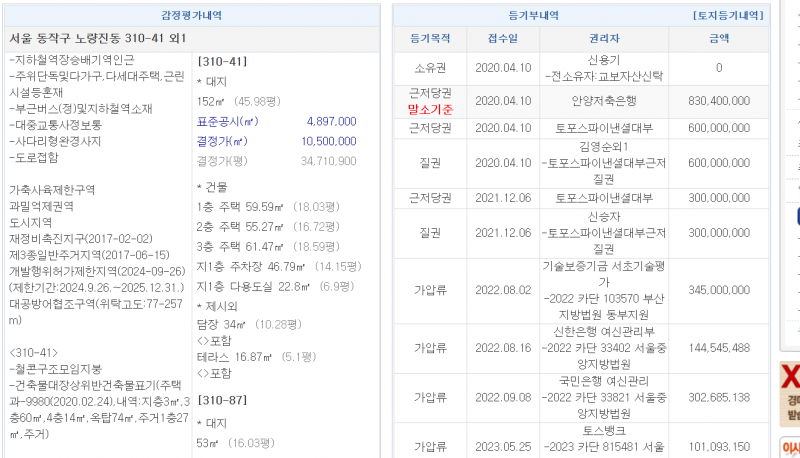Select the 안양저축은행 rights holder cell
The width and height of the screenshot is (800, 458).
coord(603,101)
